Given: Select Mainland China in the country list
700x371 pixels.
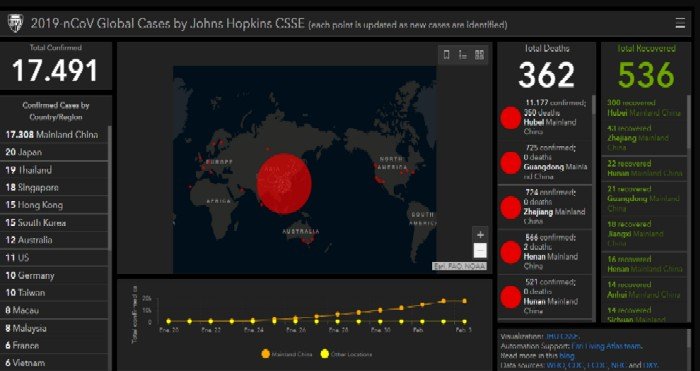Looking at the screenshot, I should 54,134.
